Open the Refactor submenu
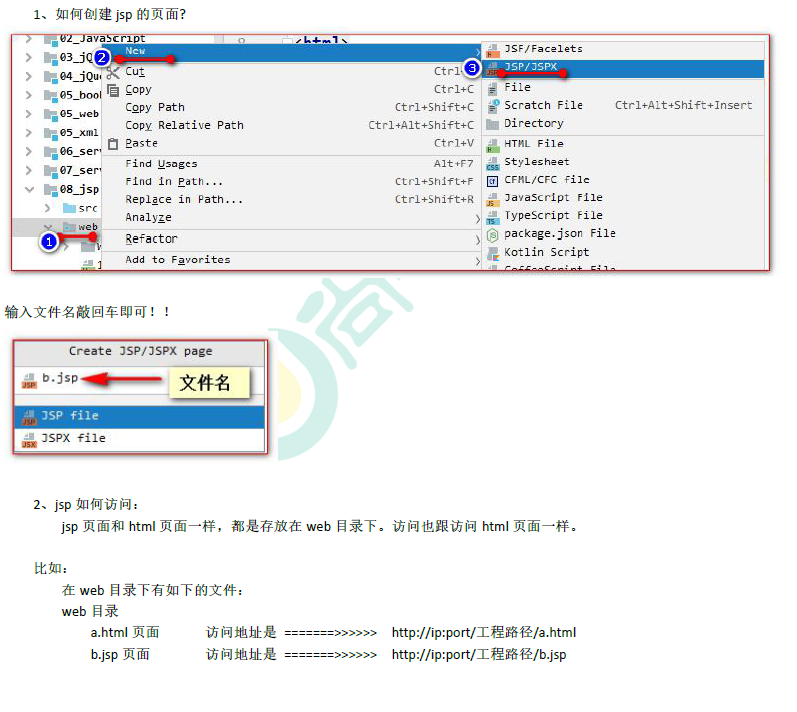 pyautogui.click(x=151, y=239)
